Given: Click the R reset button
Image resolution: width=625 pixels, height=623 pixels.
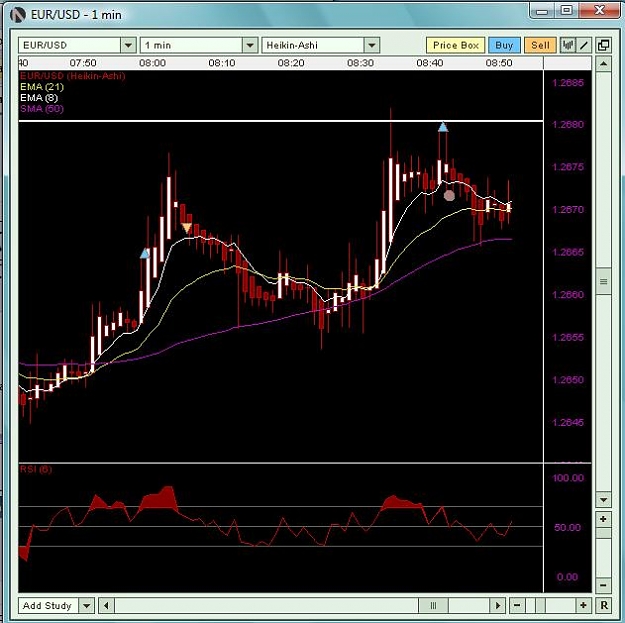Looking at the screenshot, I should 604,606.
